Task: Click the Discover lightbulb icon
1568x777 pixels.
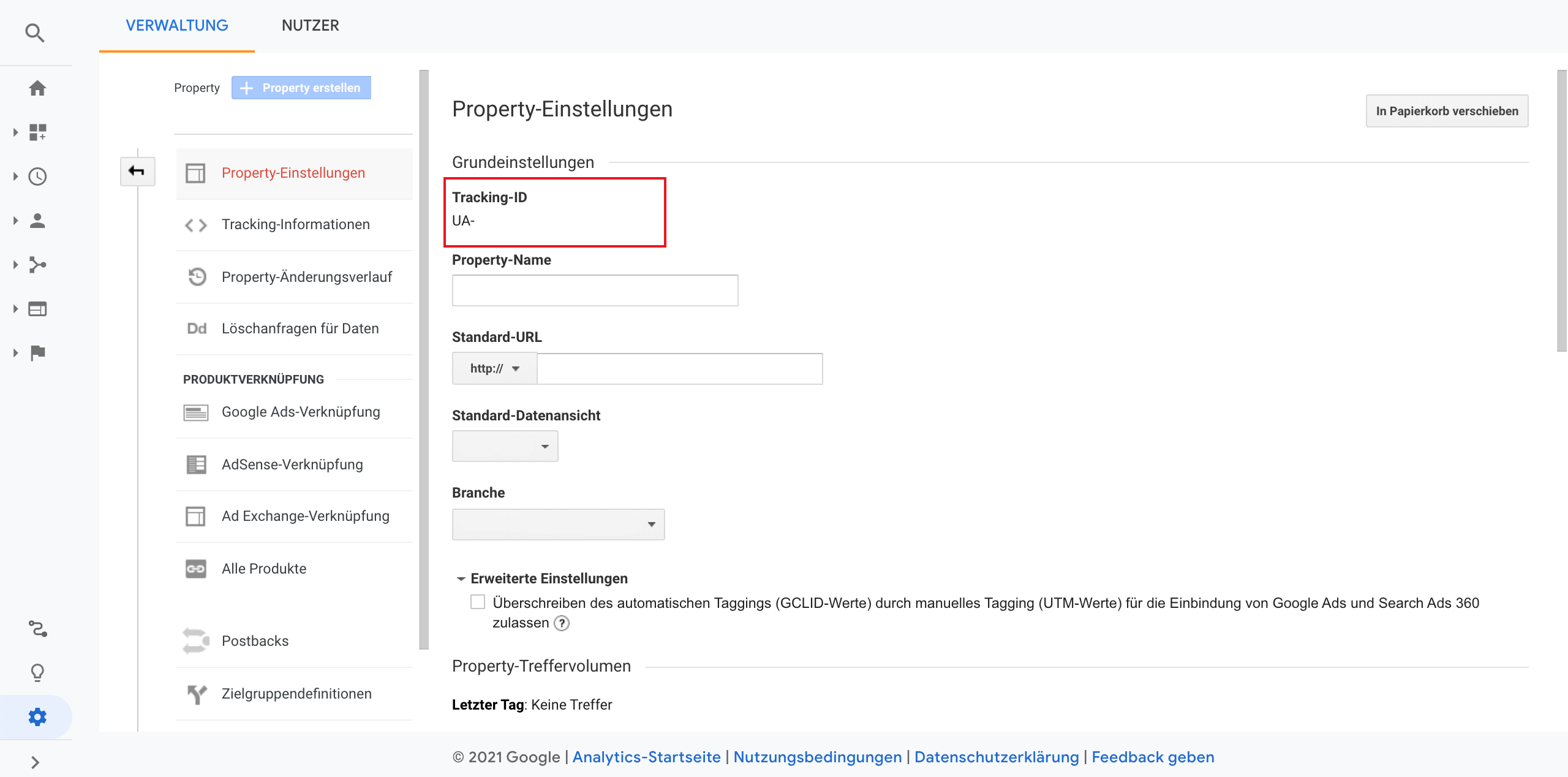Action: (x=37, y=673)
